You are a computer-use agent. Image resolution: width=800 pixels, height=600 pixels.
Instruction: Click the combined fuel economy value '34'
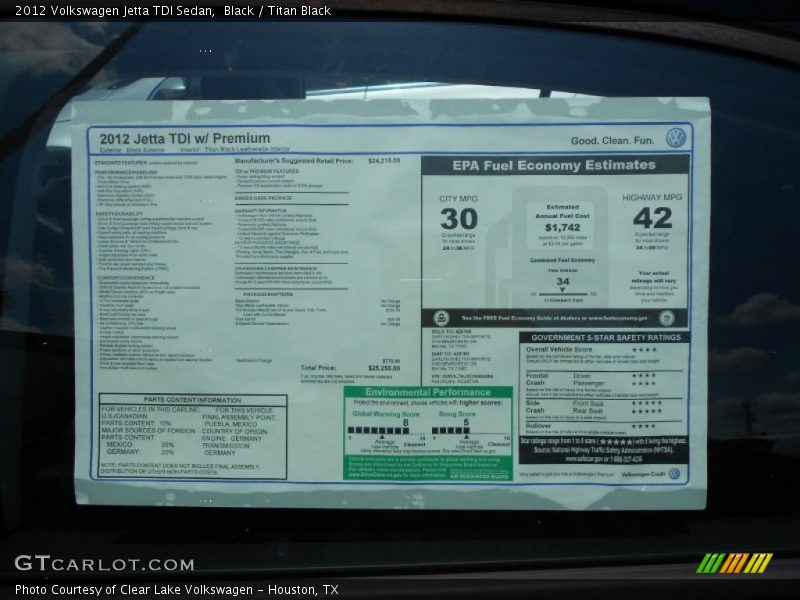(563, 281)
